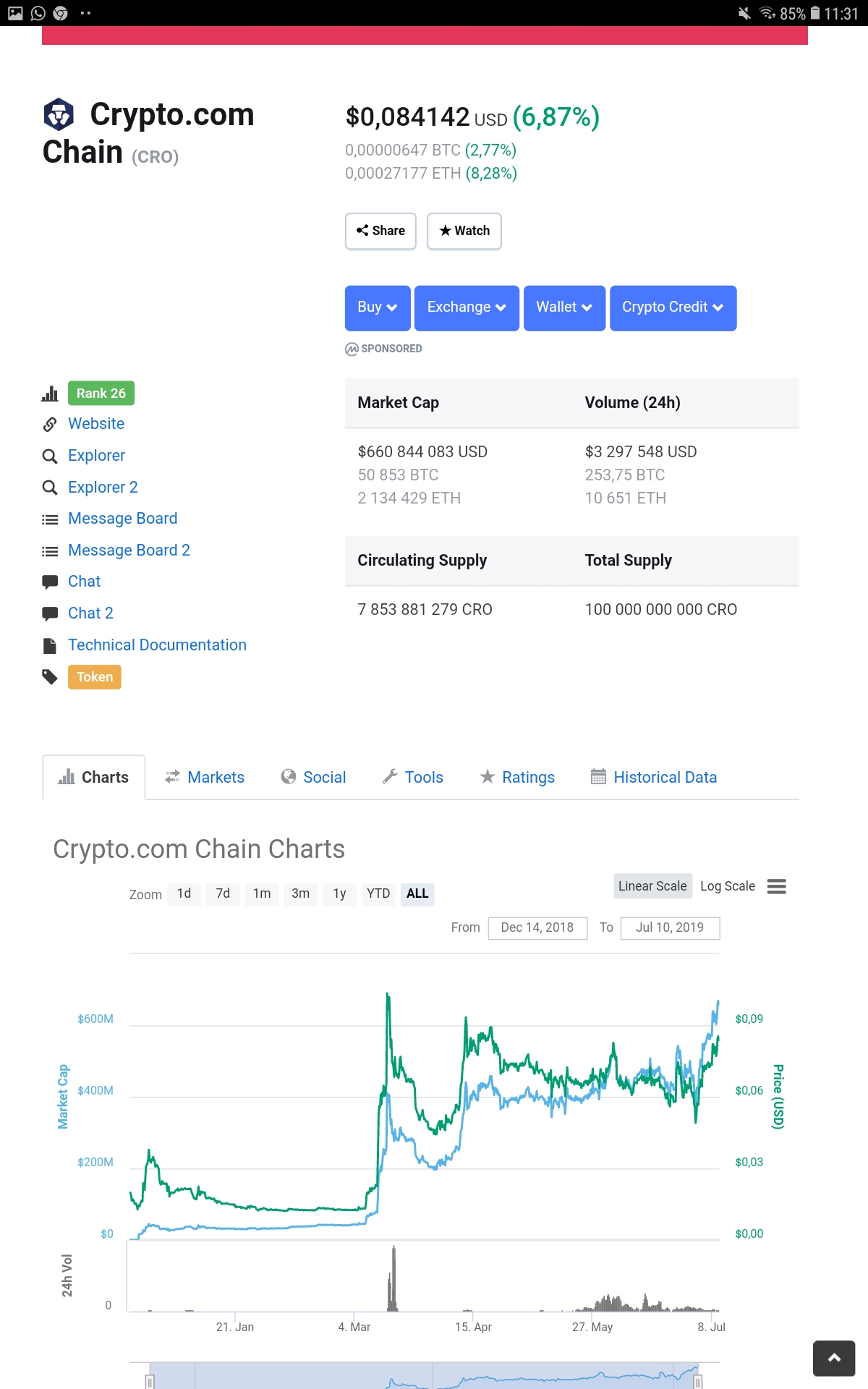This screenshot has width=868, height=1389.
Task: Click the Website chain-link icon
Action: pos(50,424)
